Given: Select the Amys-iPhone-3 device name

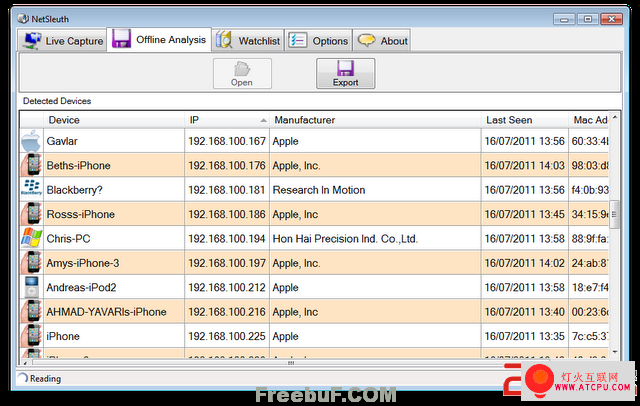Looking at the screenshot, I should point(83,263).
